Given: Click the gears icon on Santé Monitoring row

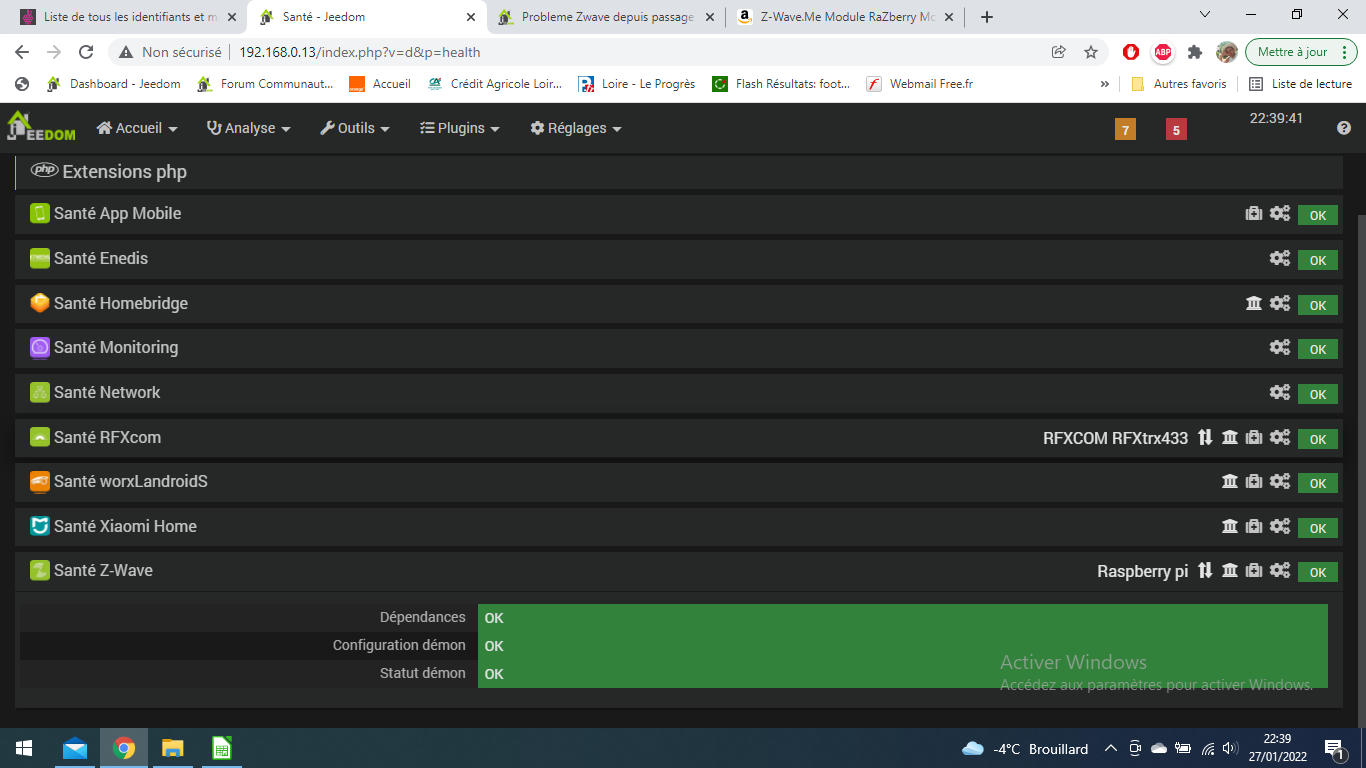Looking at the screenshot, I should point(1280,347).
